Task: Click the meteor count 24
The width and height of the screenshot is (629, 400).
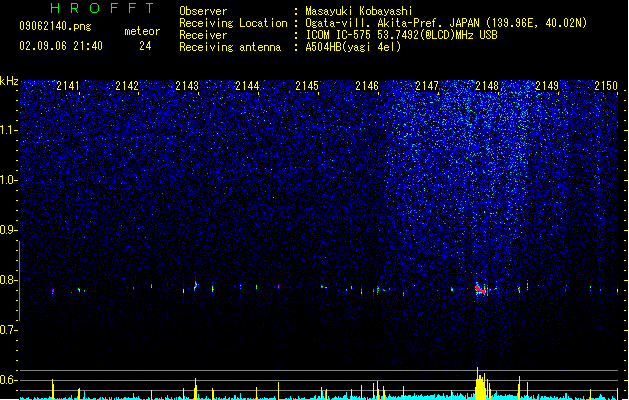Action: tap(145, 46)
